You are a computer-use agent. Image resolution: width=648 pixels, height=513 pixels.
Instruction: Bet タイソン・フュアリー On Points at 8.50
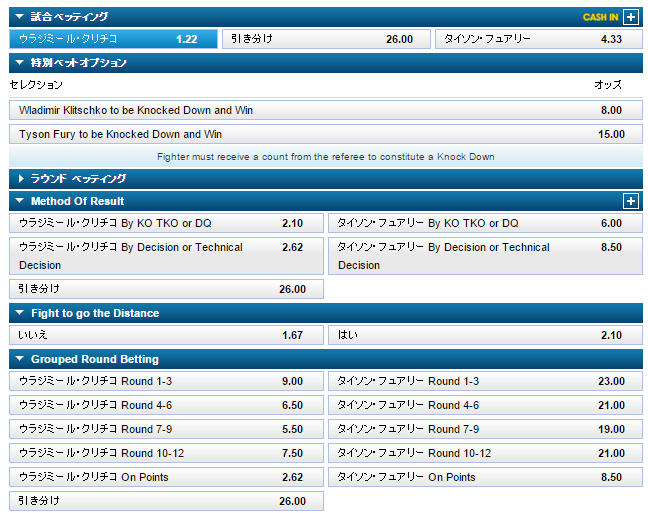[x=486, y=477]
